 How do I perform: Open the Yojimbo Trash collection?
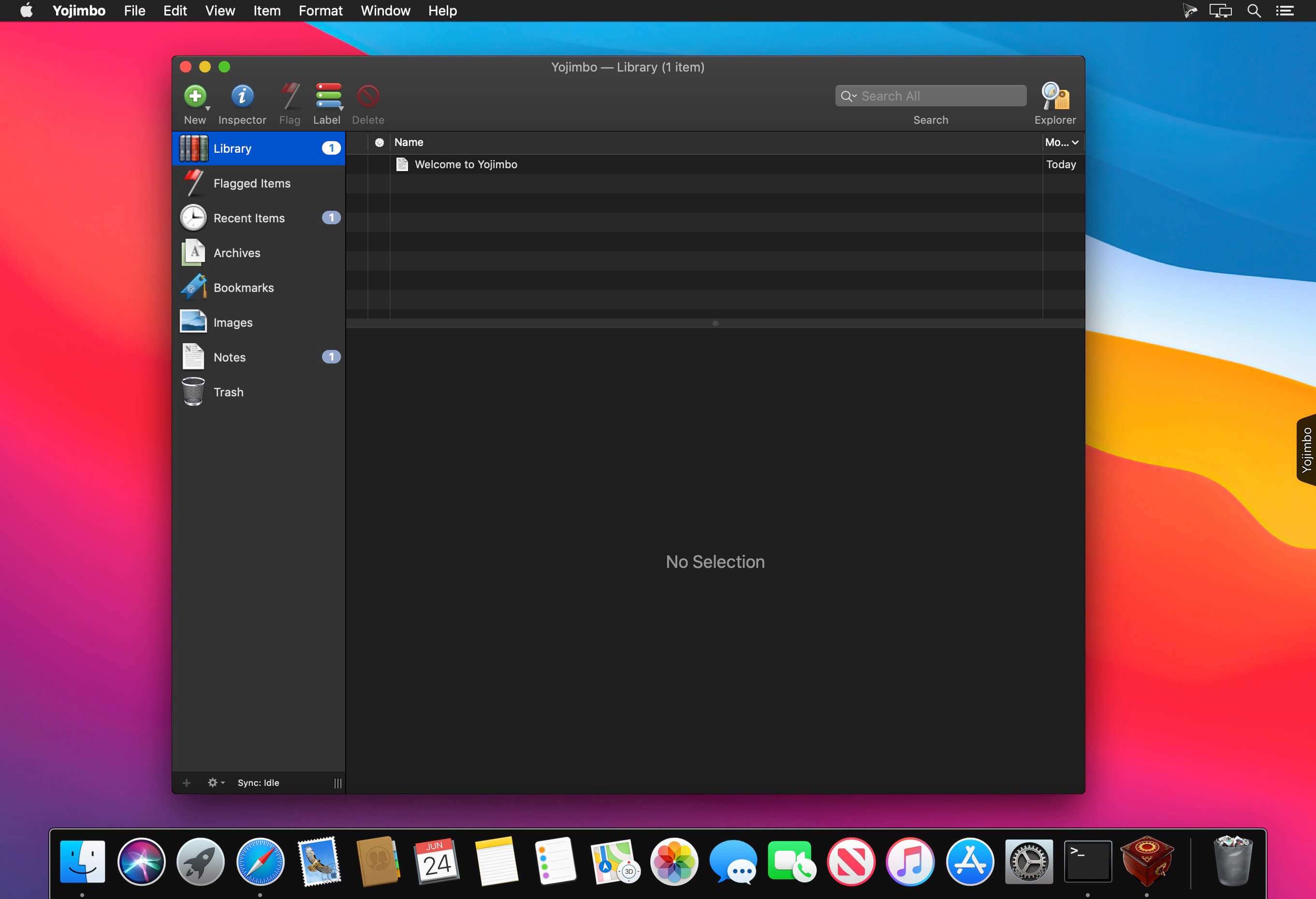tap(228, 392)
